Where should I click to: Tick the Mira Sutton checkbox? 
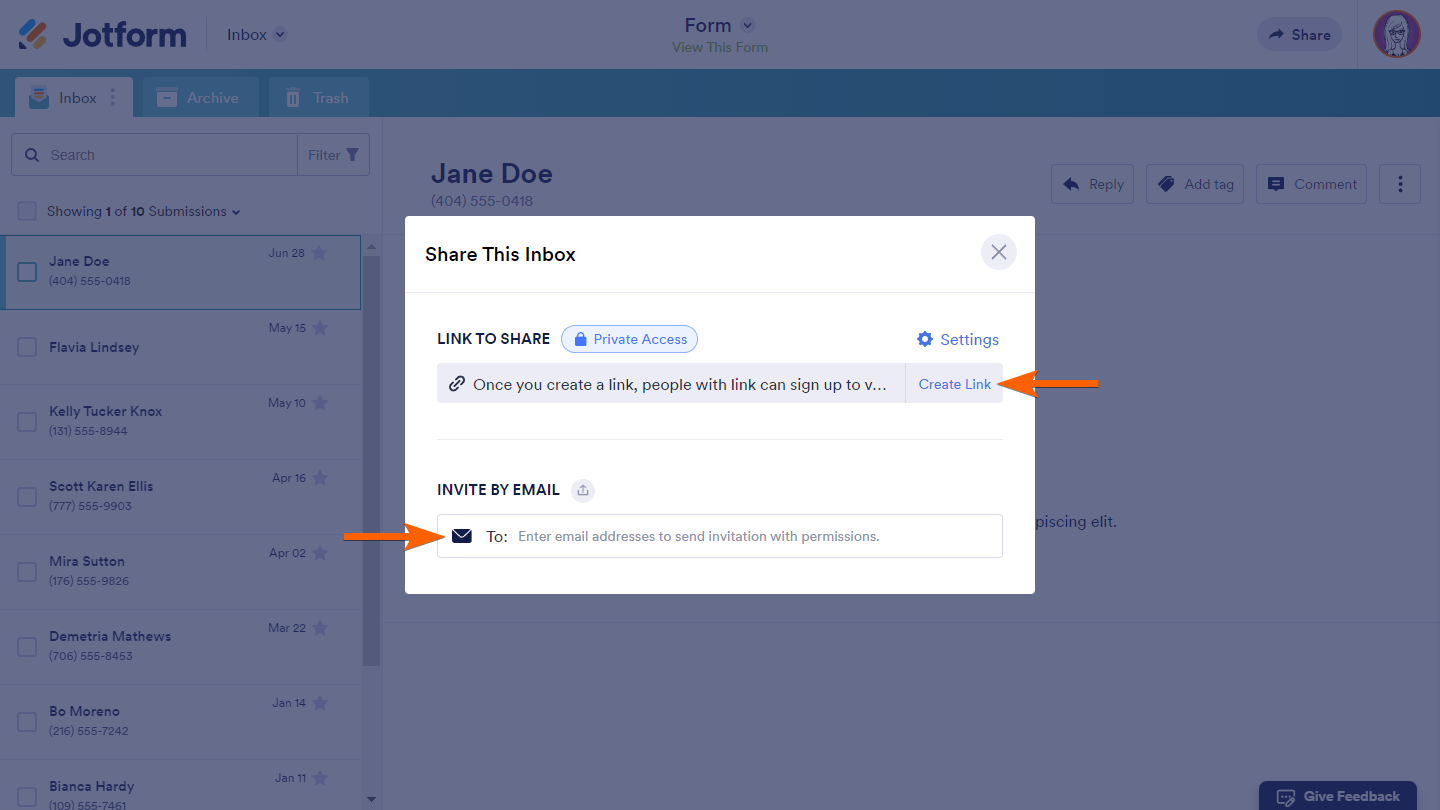coord(27,572)
